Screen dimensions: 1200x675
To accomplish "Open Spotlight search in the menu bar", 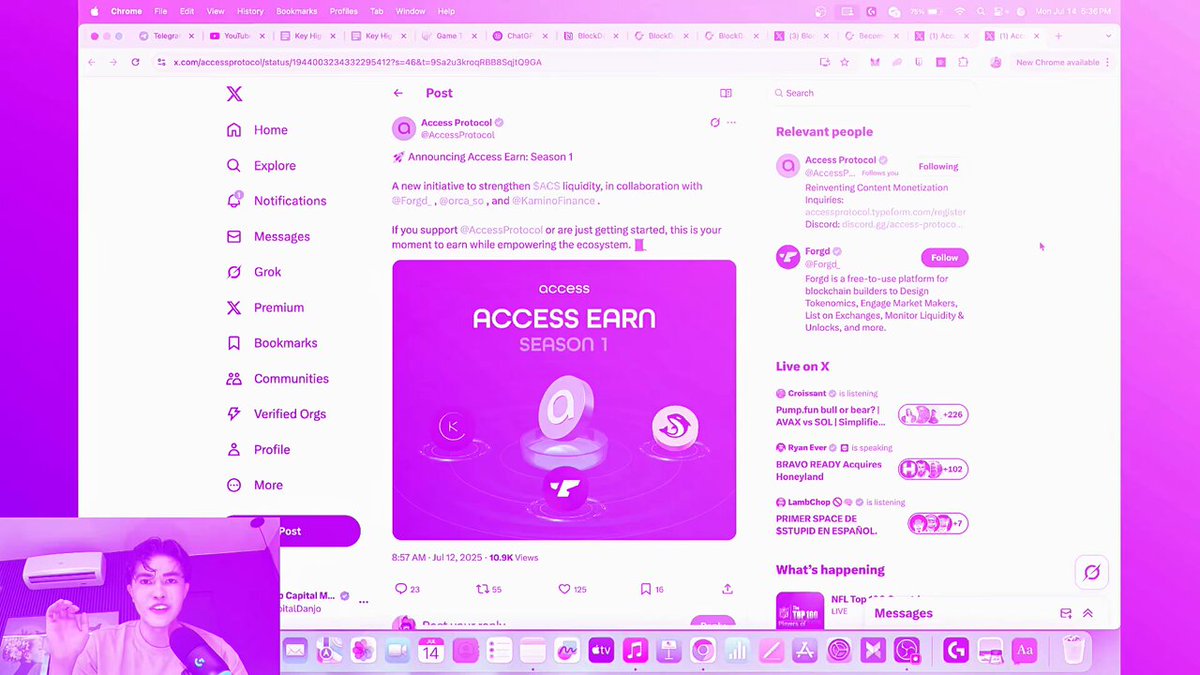I will (x=980, y=11).
